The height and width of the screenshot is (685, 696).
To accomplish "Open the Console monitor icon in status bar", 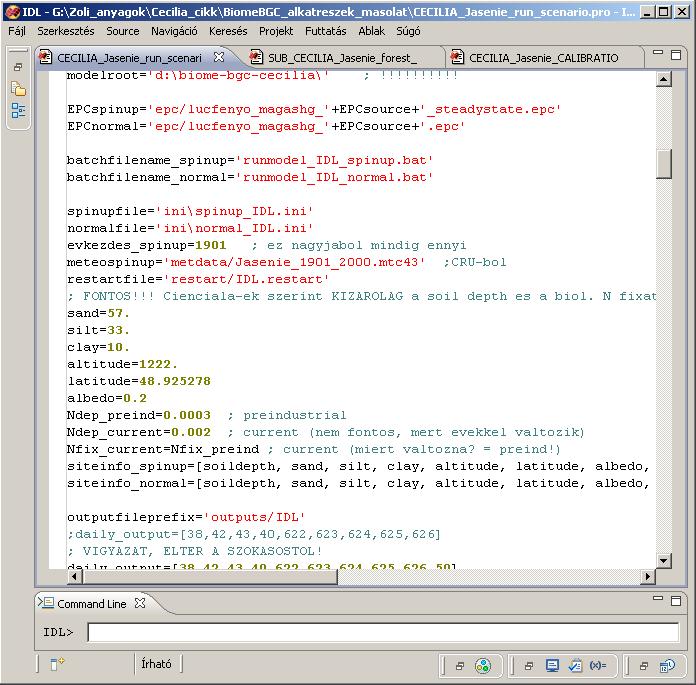I will pyautogui.click(x=552, y=665).
